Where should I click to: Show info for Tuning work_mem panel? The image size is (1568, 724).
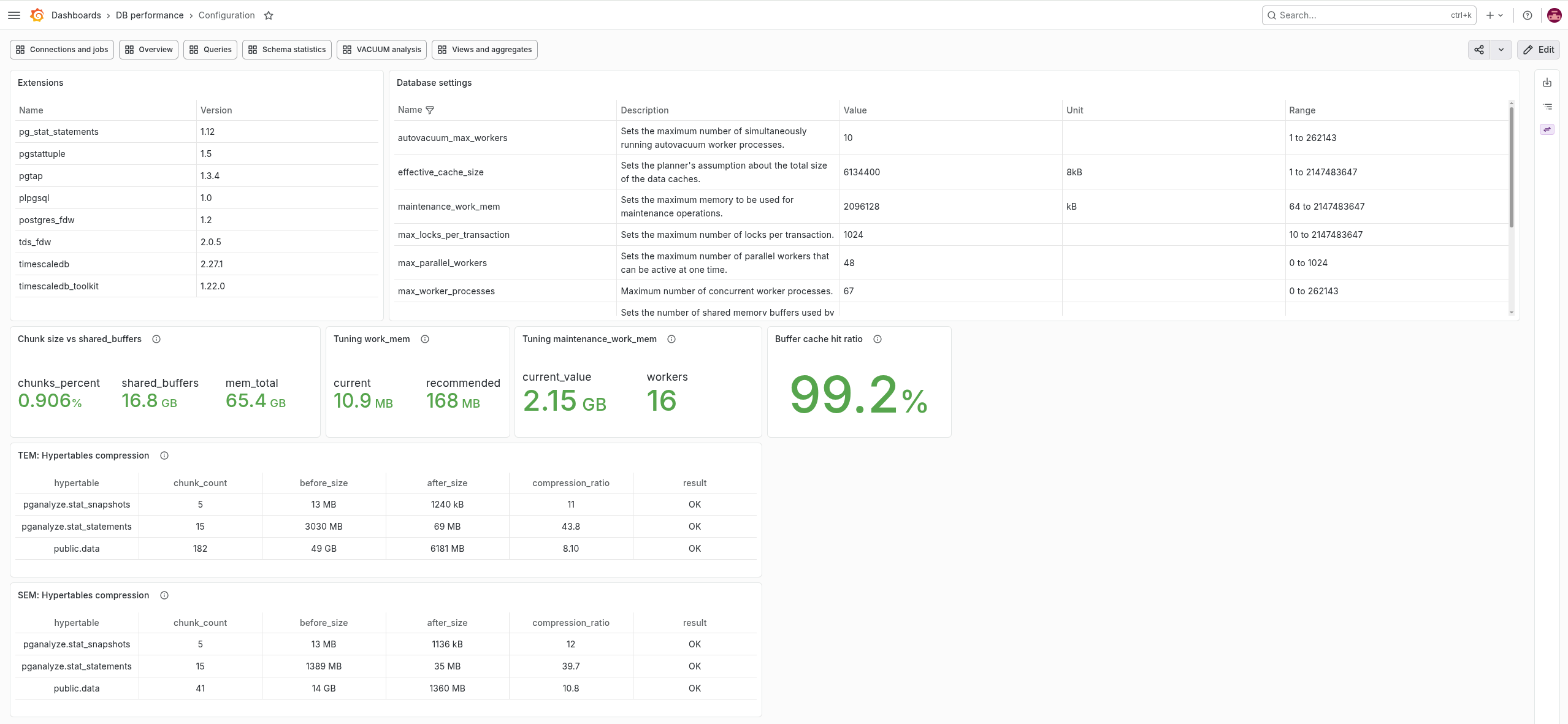[x=425, y=339]
